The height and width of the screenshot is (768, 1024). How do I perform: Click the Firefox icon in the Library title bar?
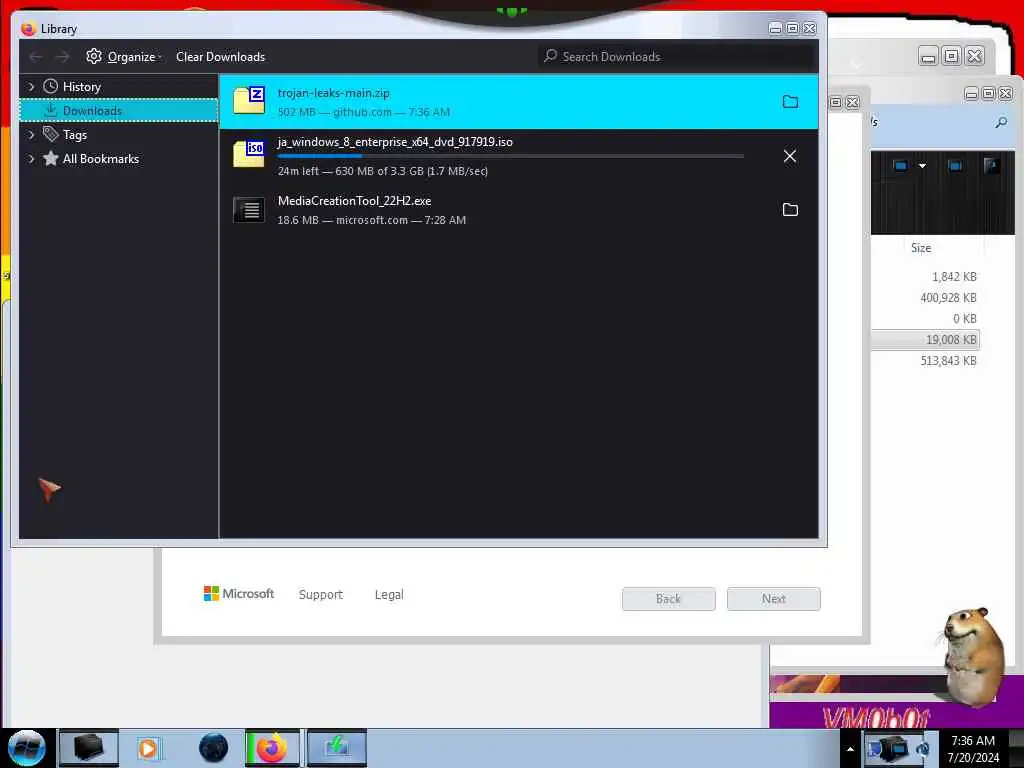click(28, 29)
